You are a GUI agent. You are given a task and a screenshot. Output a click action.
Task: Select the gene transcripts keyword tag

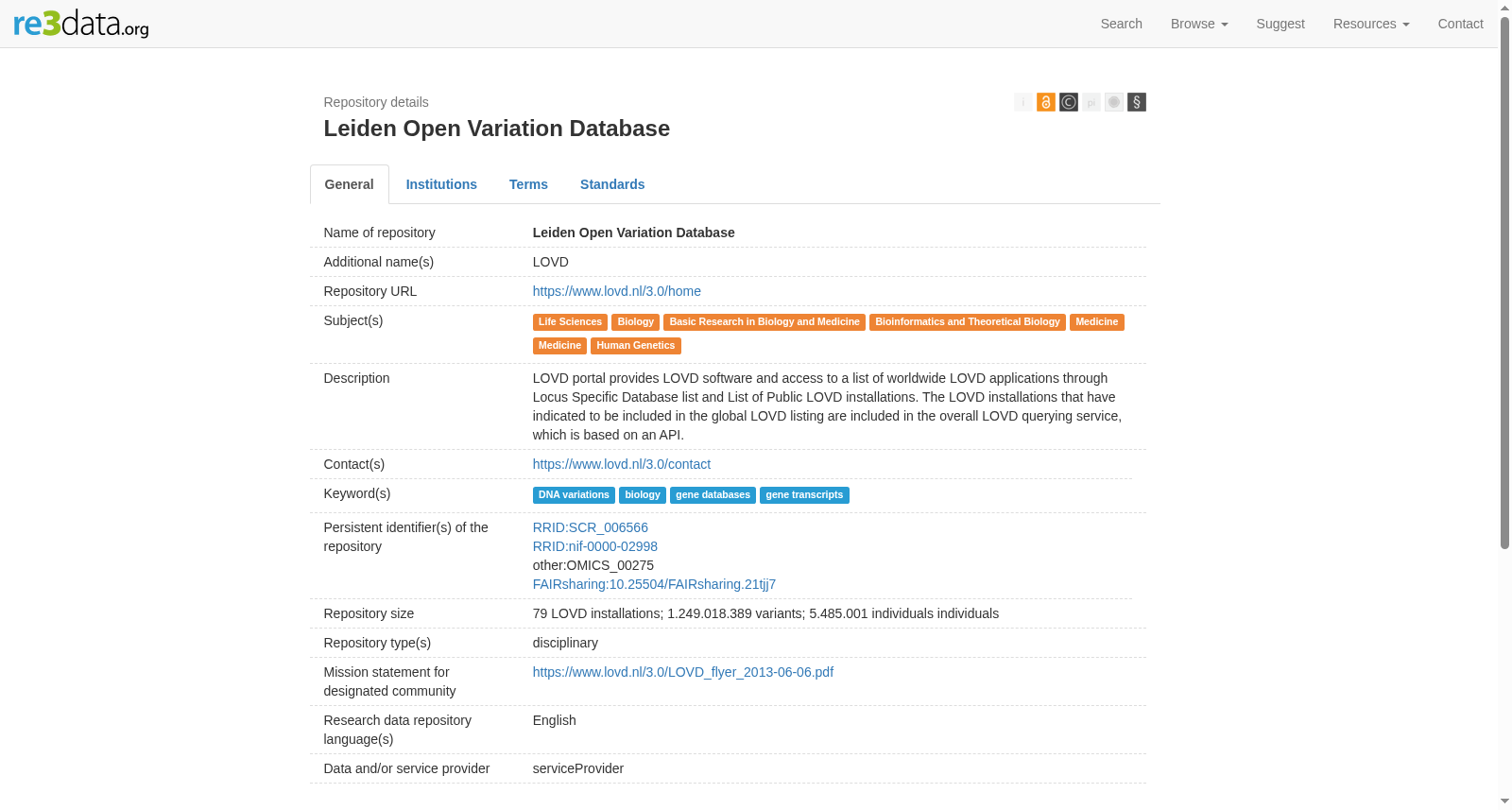pyautogui.click(x=804, y=495)
